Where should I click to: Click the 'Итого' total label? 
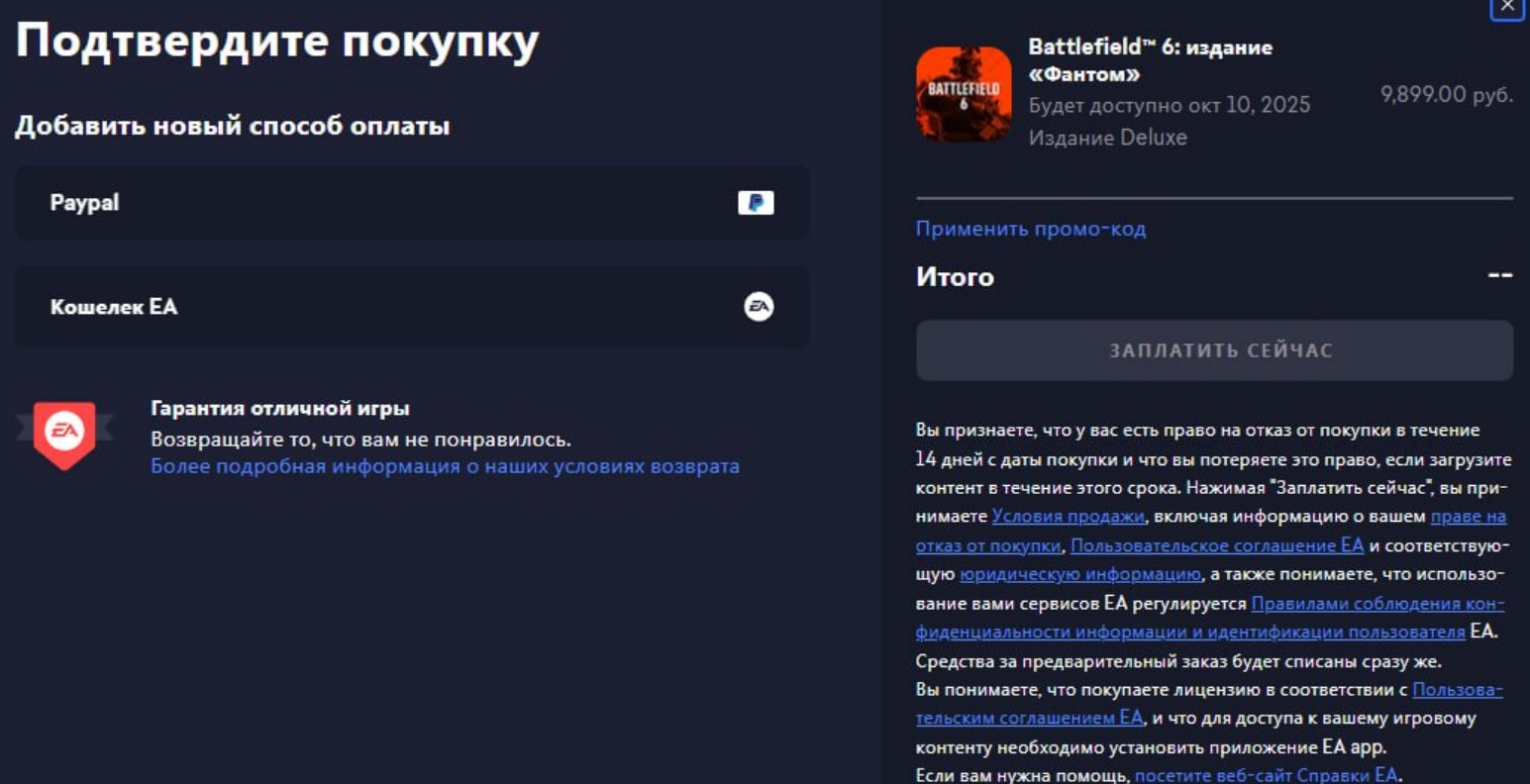[955, 277]
